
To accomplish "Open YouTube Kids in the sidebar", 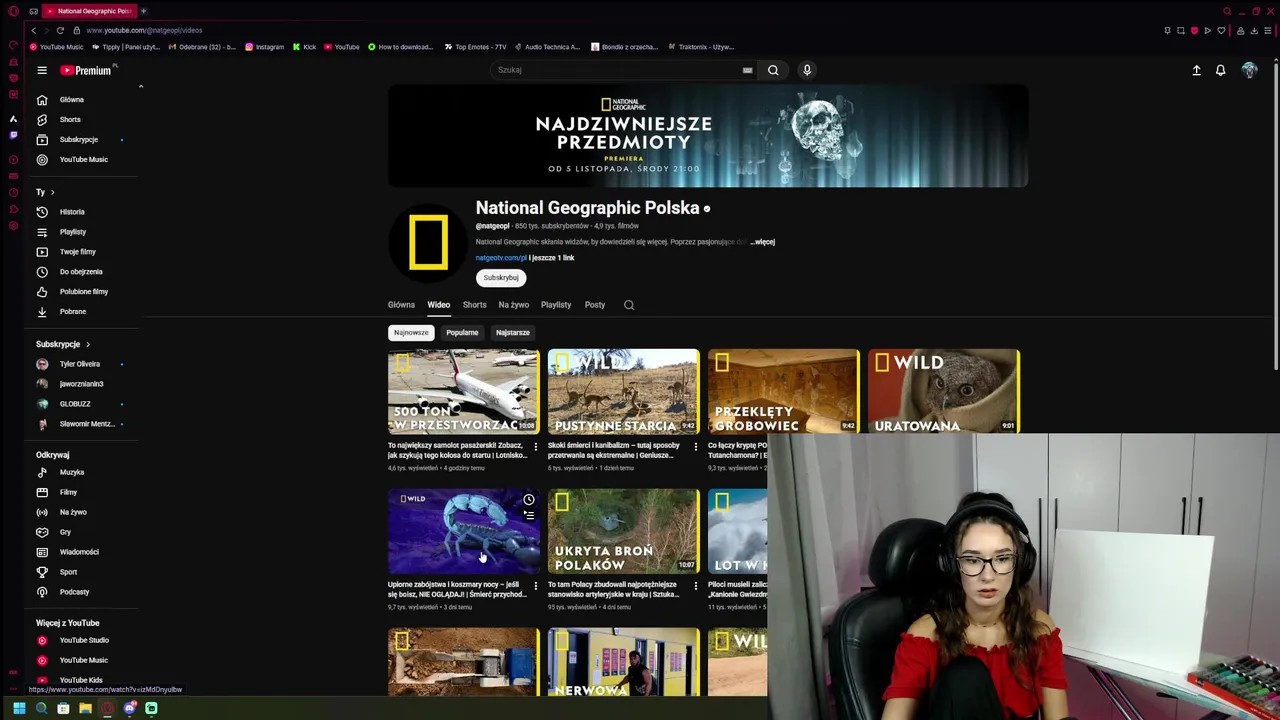I will click(x=81, y=680).
